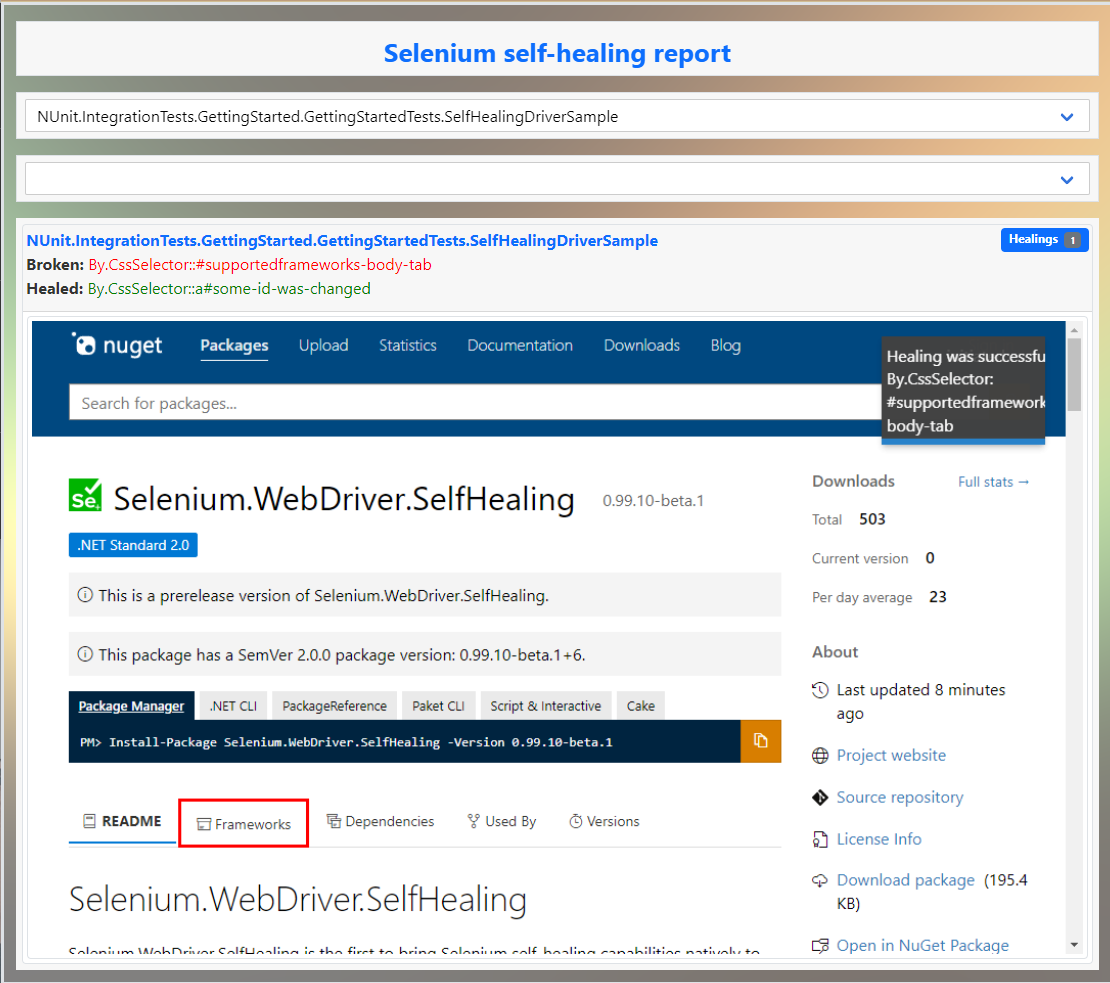Open the License Info link
The width and height of the screenshot is (1110, 983).
point(879,839)
